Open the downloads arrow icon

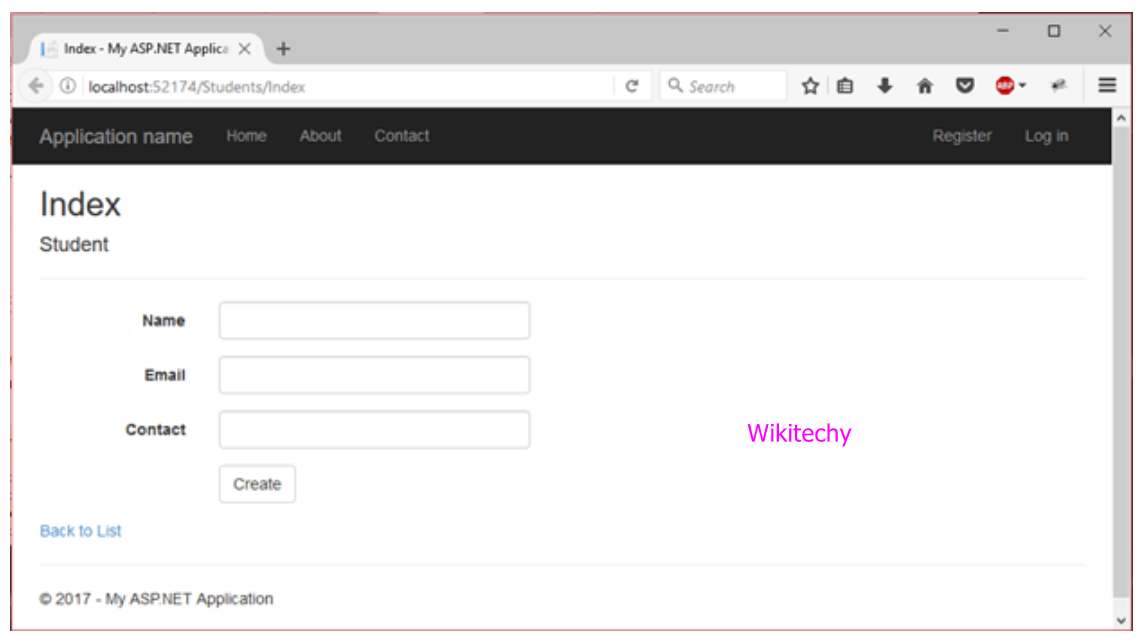(x=885, y=87)
